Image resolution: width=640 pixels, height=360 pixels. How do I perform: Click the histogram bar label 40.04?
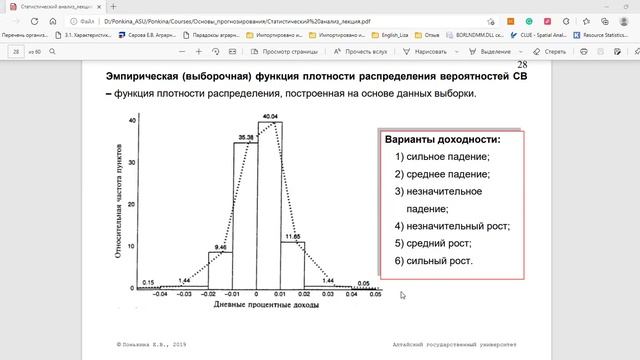270,116
